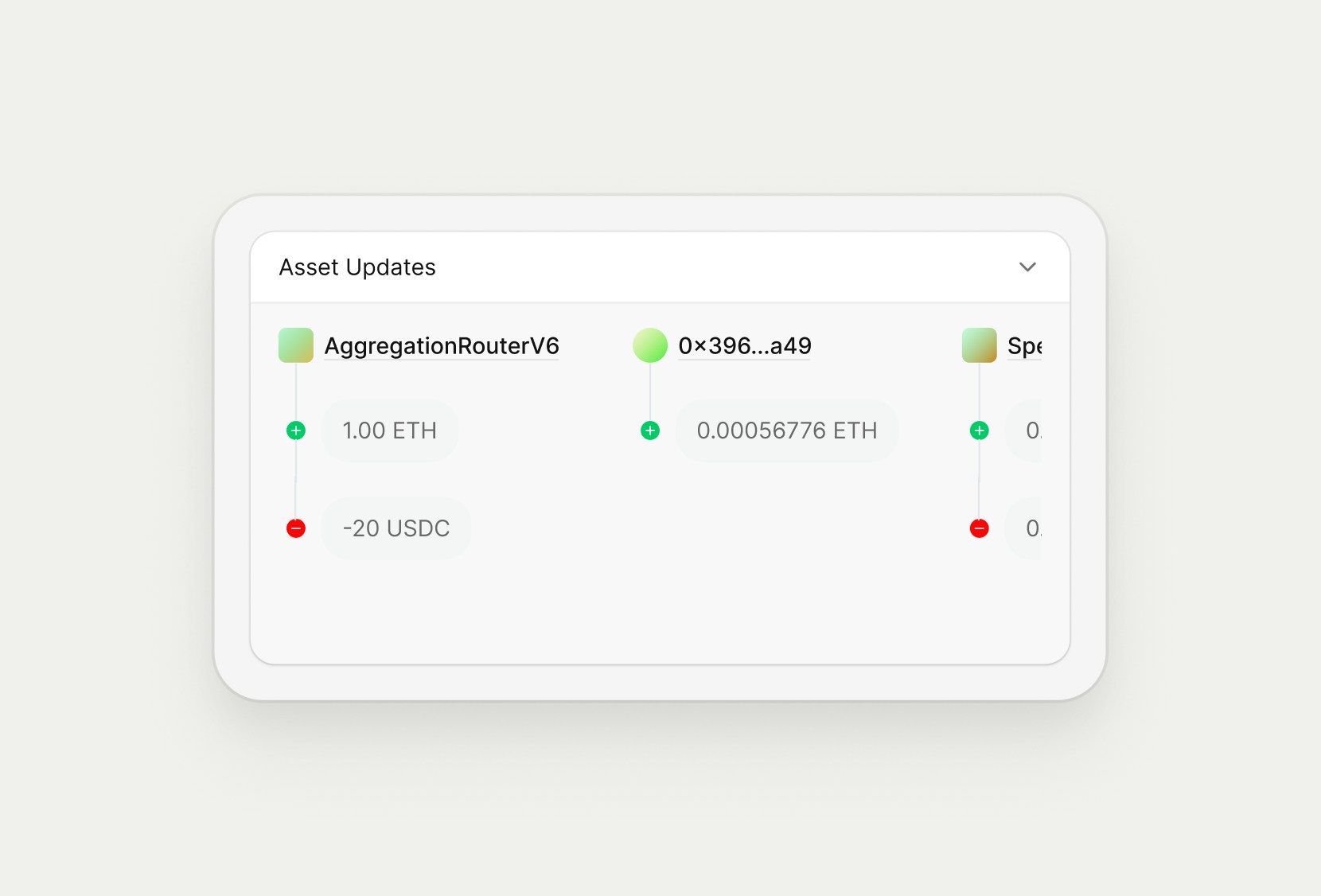Image resolution: width=1321 pixels, height=896 pixels.
Task: Click the AggregationRouterV6 contract icon
Action: [295, 345]
